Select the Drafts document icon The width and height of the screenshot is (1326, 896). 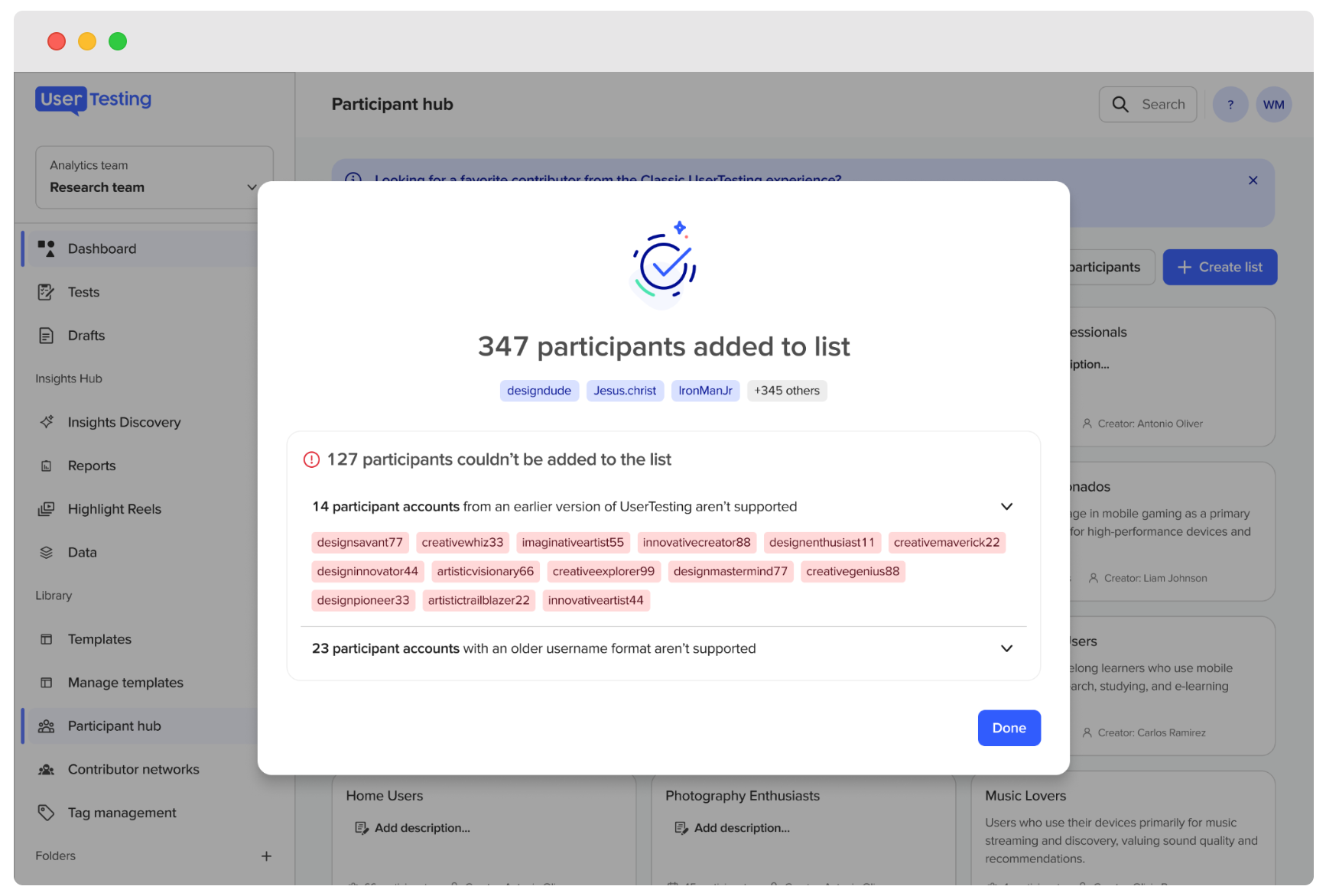[46, 336]
